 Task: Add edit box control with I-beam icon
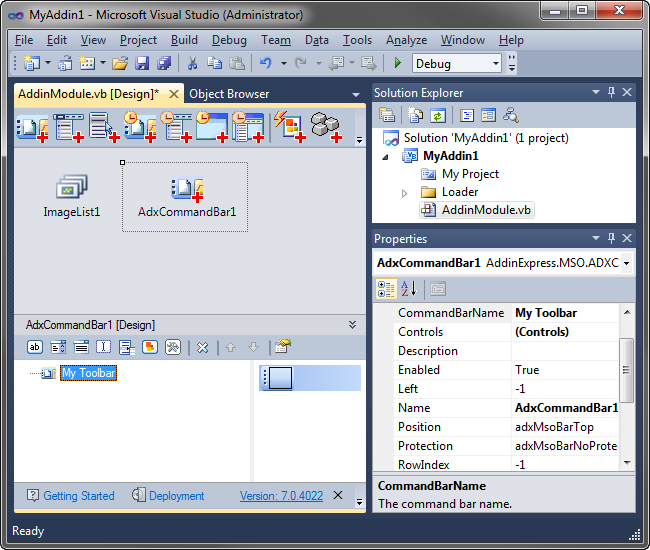104,347
